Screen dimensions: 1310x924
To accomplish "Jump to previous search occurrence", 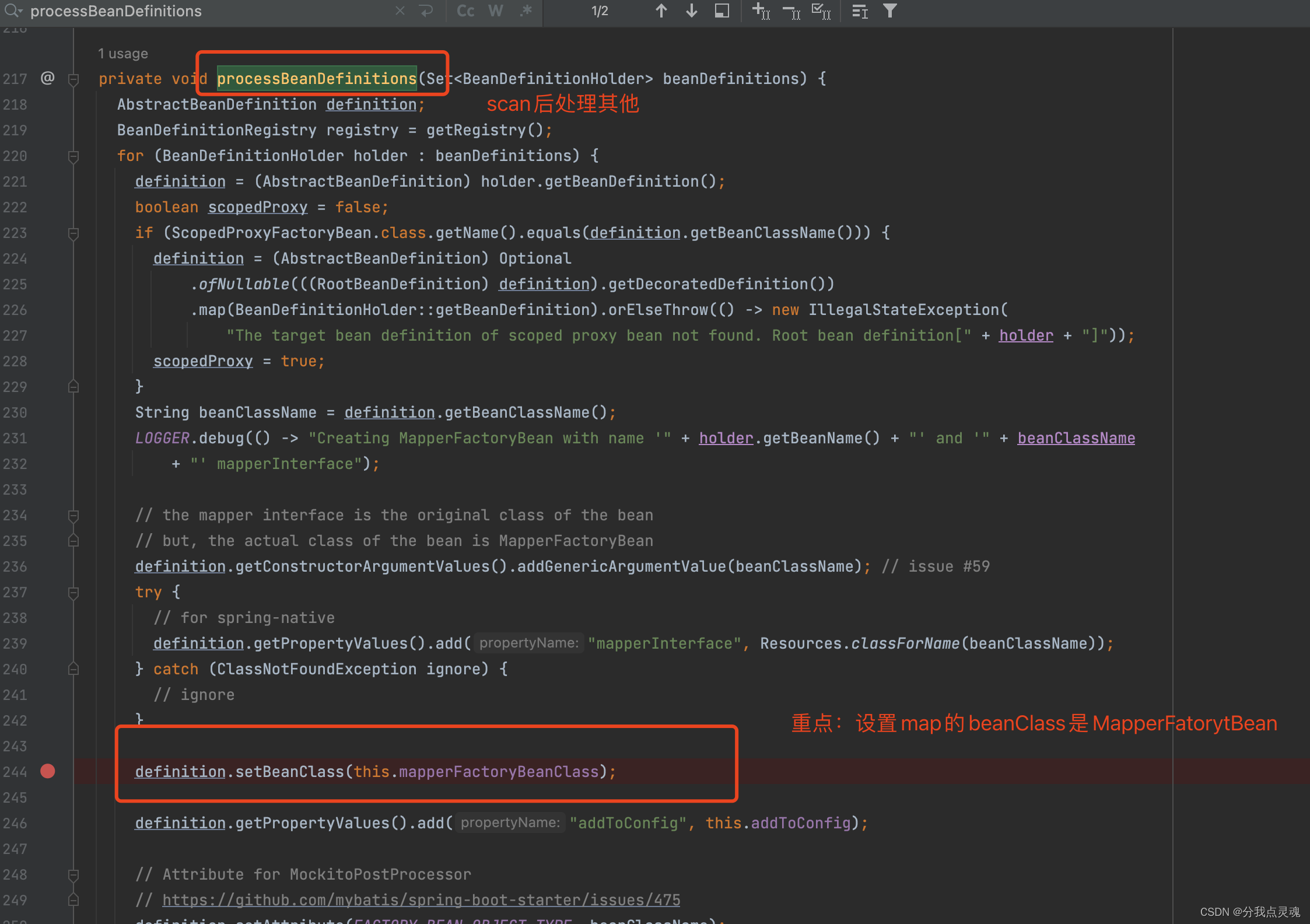I will [x=661, y=11].
